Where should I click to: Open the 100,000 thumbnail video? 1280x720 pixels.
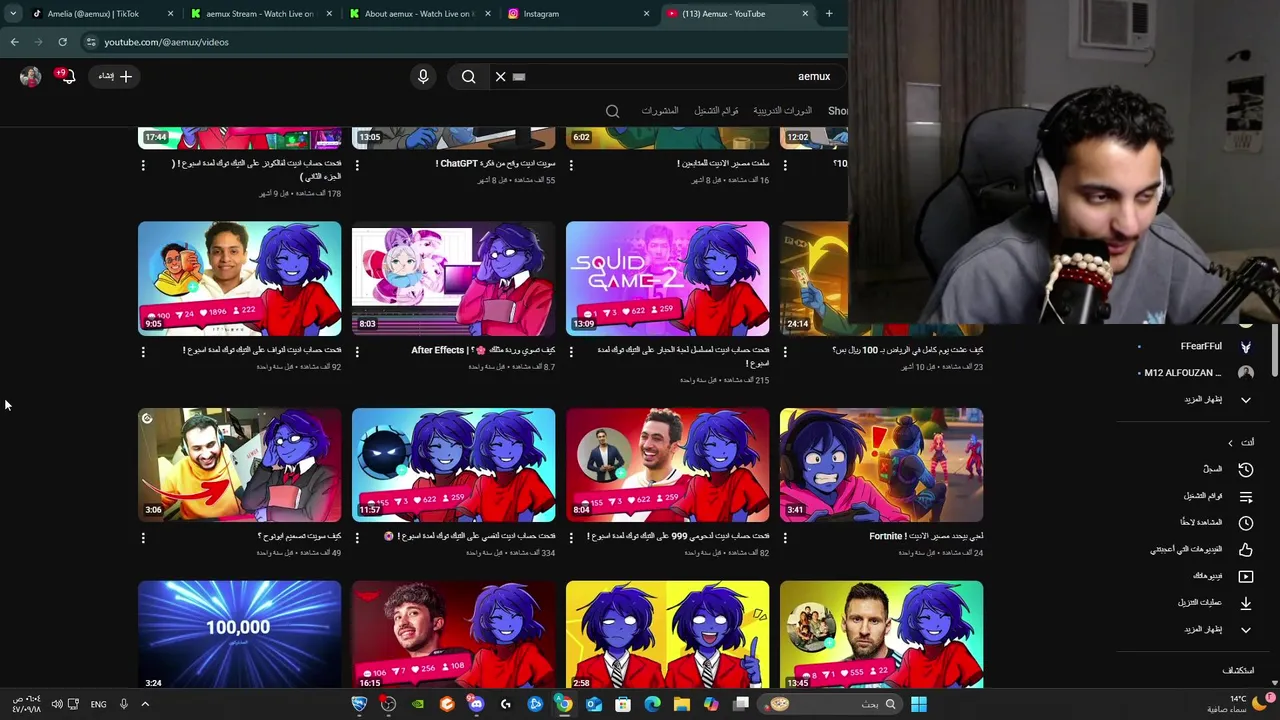239,634
